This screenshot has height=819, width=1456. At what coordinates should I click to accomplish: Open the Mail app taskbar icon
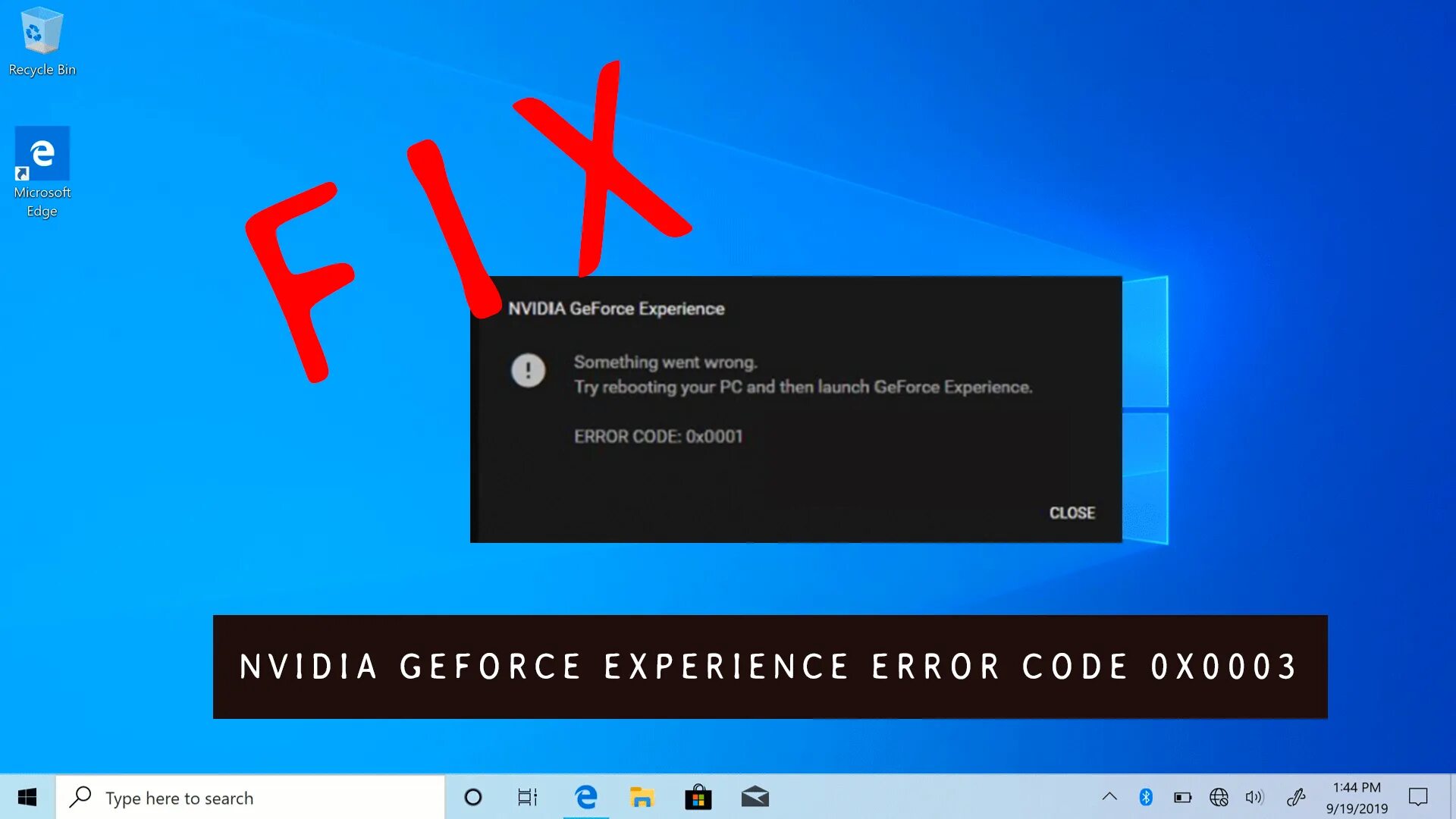pyautogui.click(x=756, y=797)
